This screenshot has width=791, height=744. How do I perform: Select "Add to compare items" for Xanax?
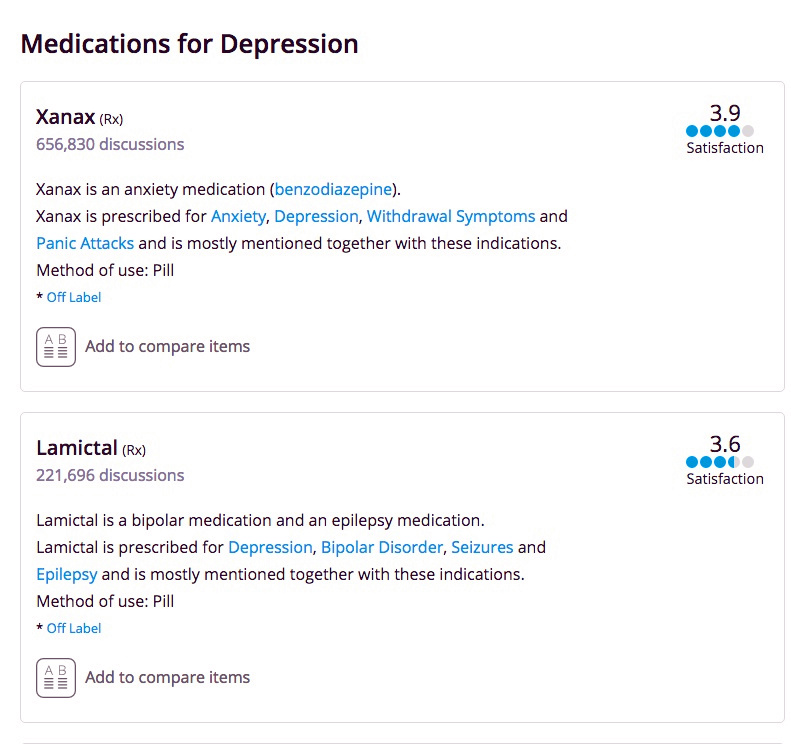tap(167, 346)
